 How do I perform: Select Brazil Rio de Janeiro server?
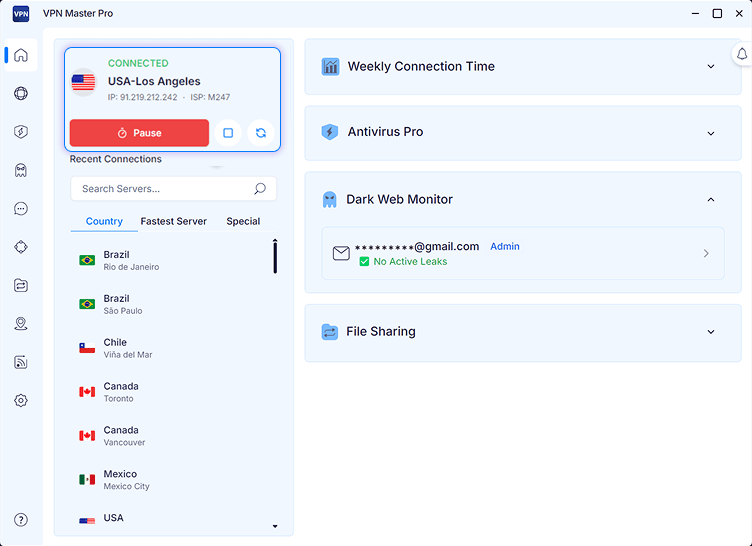[x=172, y=261]
